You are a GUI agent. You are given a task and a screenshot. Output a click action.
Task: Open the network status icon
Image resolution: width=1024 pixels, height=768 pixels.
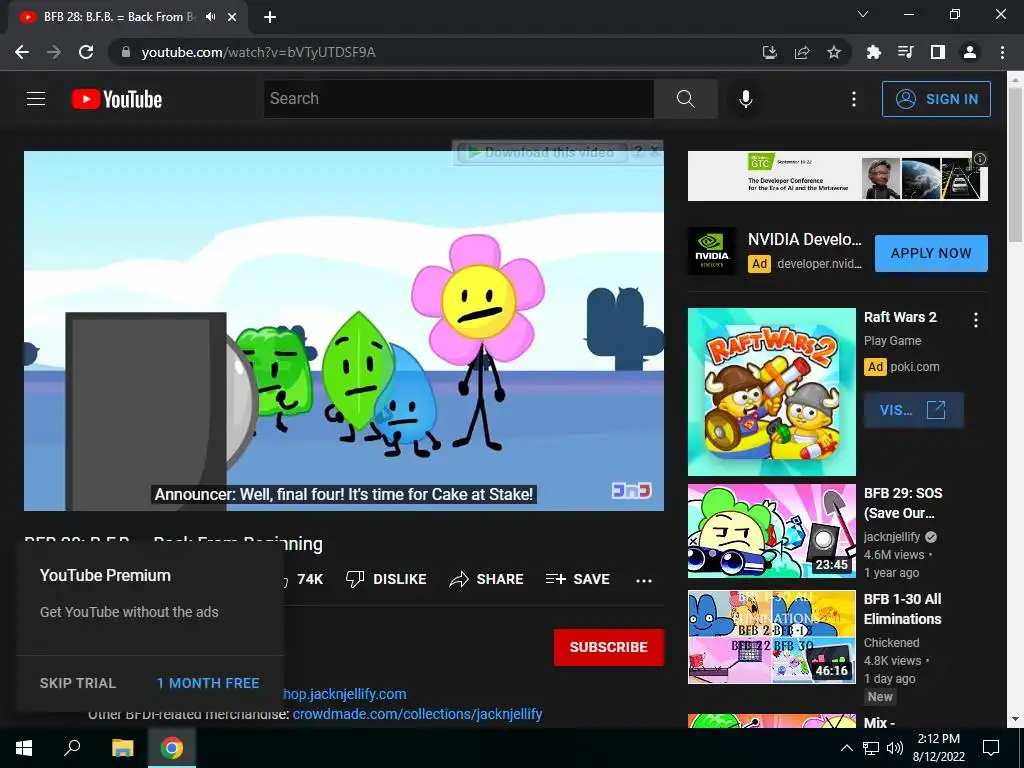[x=871, y=748]
